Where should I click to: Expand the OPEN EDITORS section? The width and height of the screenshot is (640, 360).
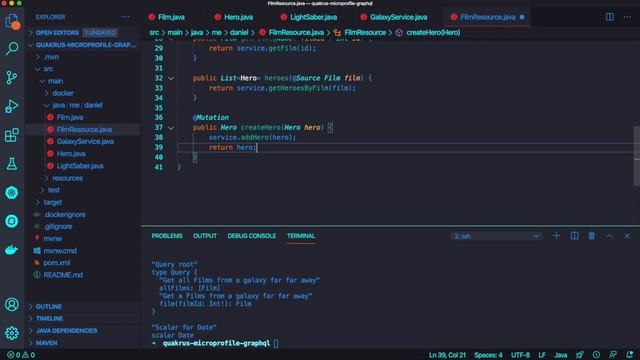(83, 33)
